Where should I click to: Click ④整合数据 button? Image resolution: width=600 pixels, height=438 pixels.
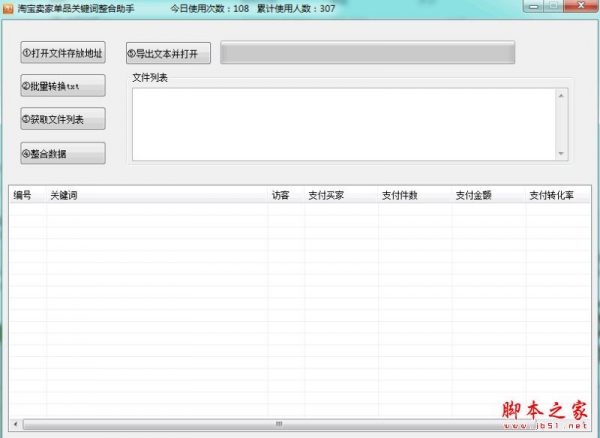pyautogui.click(x=63, y=153)
